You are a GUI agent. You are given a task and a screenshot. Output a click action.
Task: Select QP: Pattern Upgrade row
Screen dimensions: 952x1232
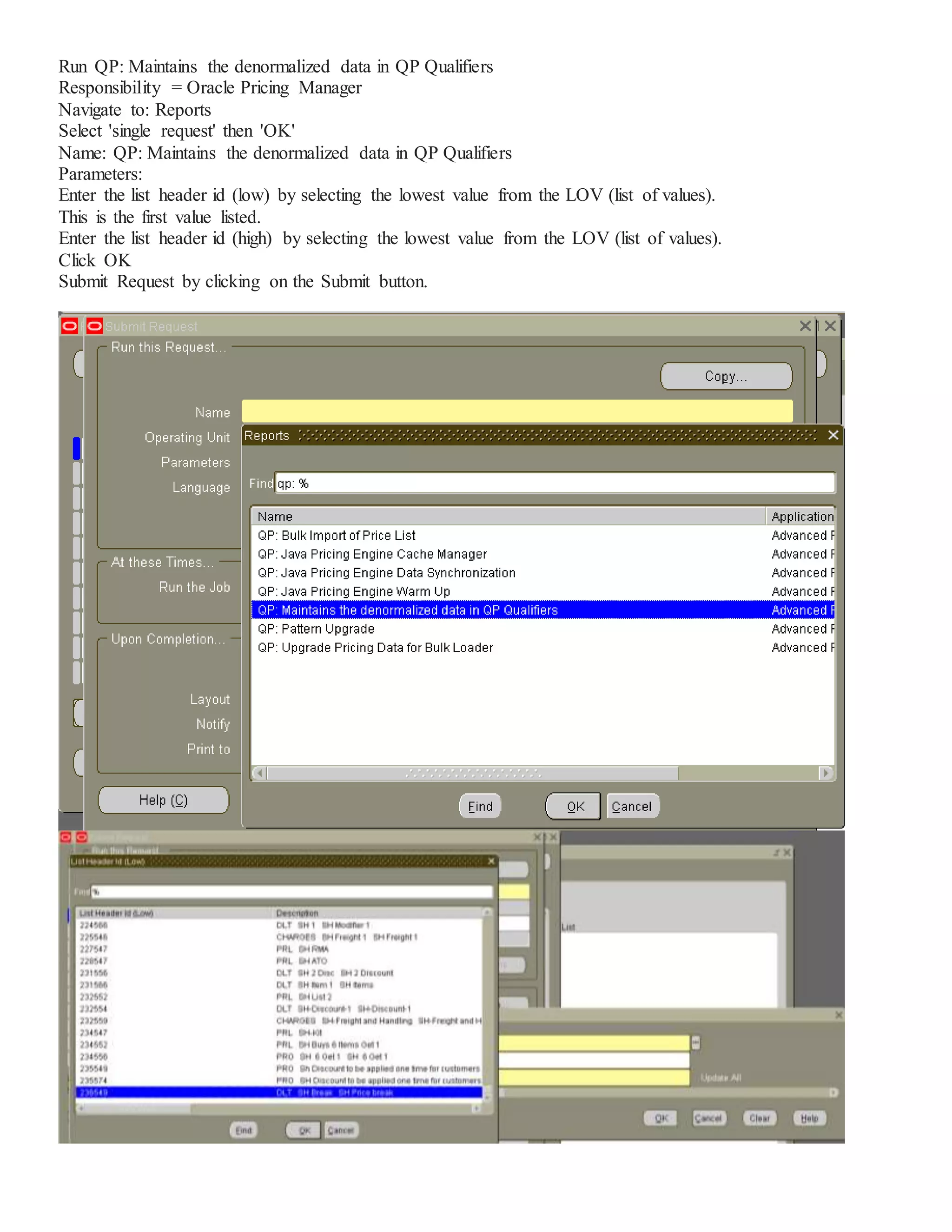(542, 629)
